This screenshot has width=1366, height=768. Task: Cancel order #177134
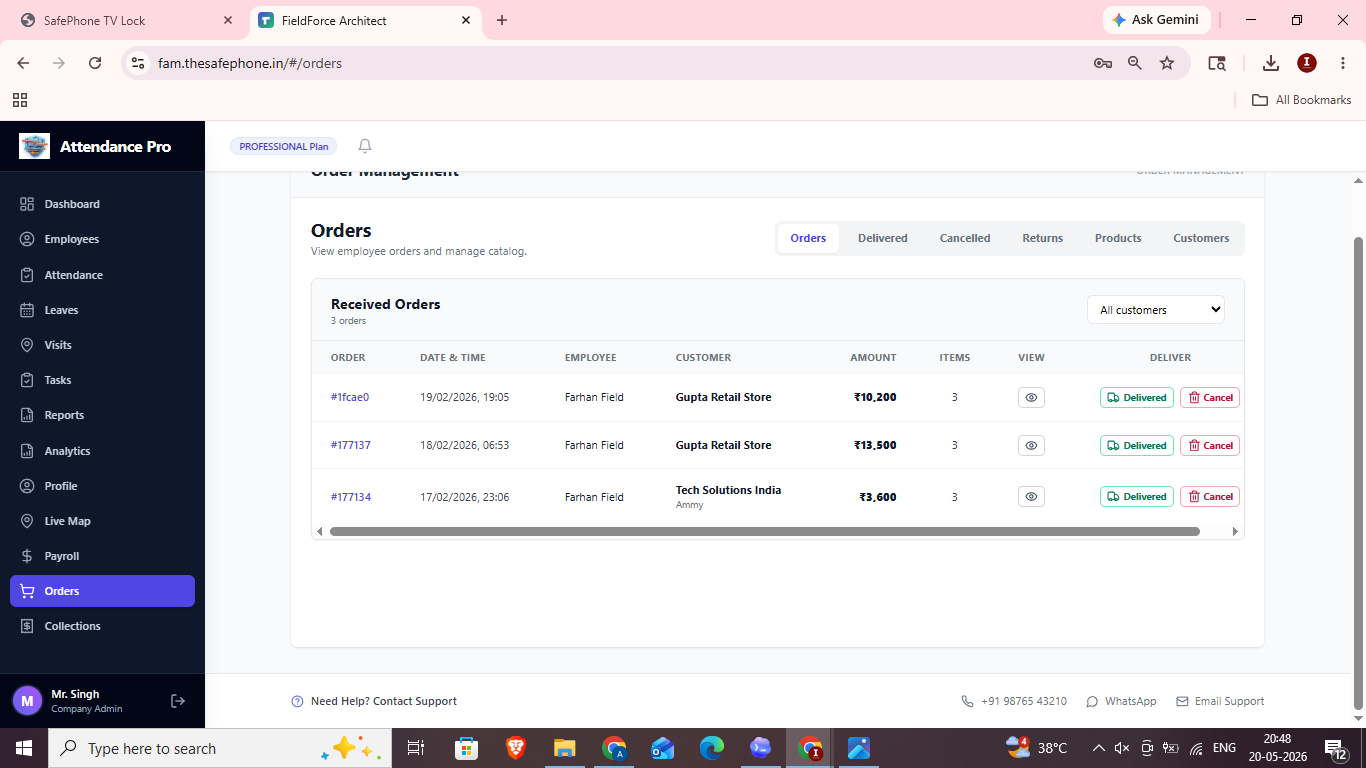pos(1210,496)
